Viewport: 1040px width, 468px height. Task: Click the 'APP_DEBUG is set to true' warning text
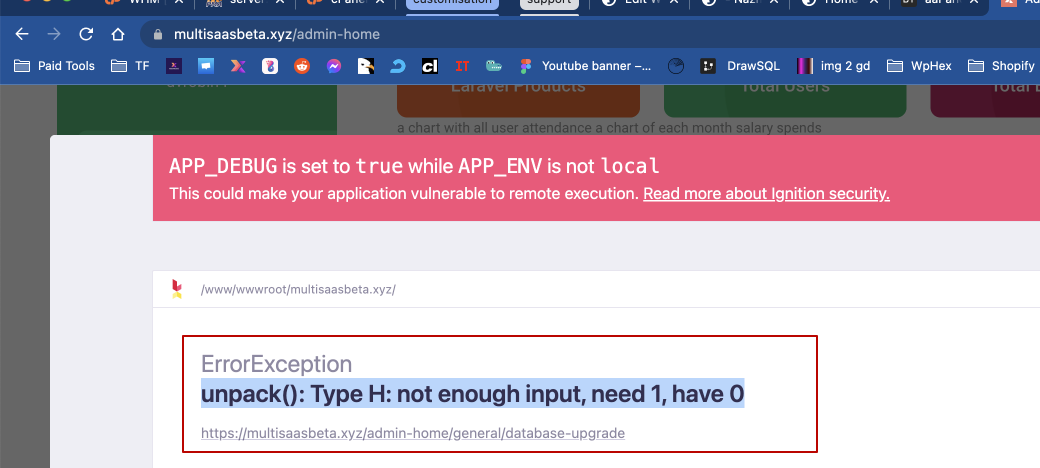pyautogui.click(x=414, y=166)
